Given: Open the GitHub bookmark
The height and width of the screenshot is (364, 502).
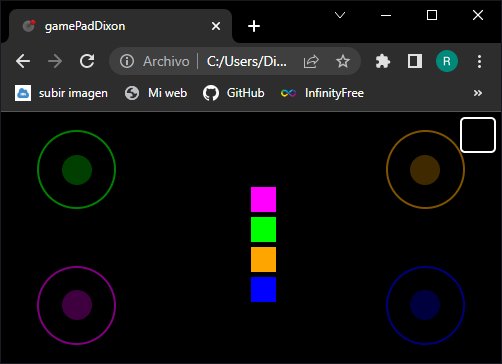Looking at the screenshot, I should (x=233, y=93).
